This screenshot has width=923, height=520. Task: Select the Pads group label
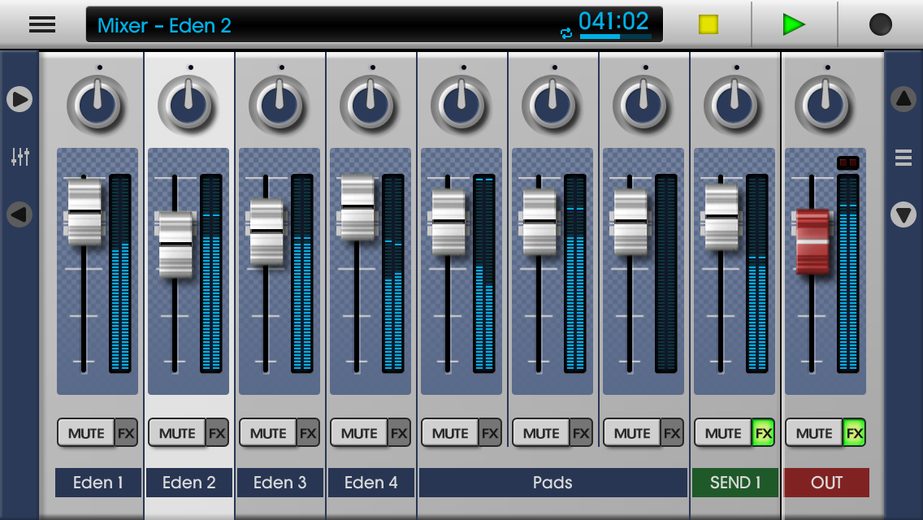(x=553, y=482)
